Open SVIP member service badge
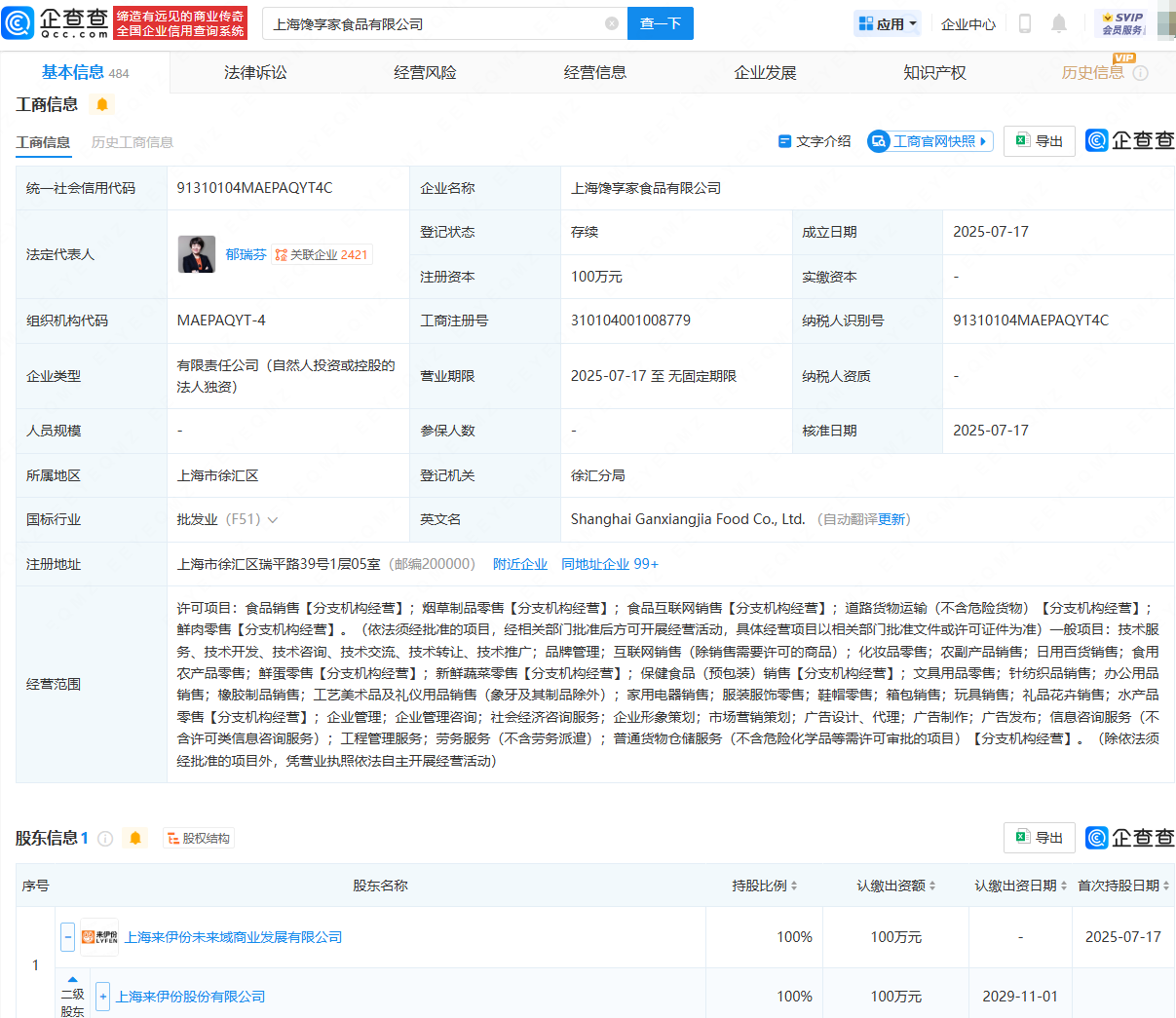The height and width of the screenshot is (1018, 1176). click(x=1121, y=23)
